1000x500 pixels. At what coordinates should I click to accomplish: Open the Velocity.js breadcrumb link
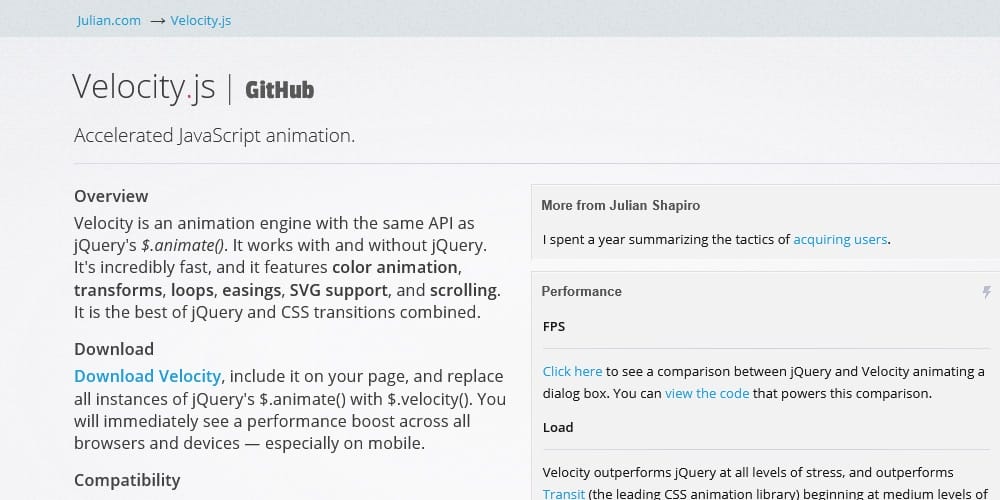200,20
